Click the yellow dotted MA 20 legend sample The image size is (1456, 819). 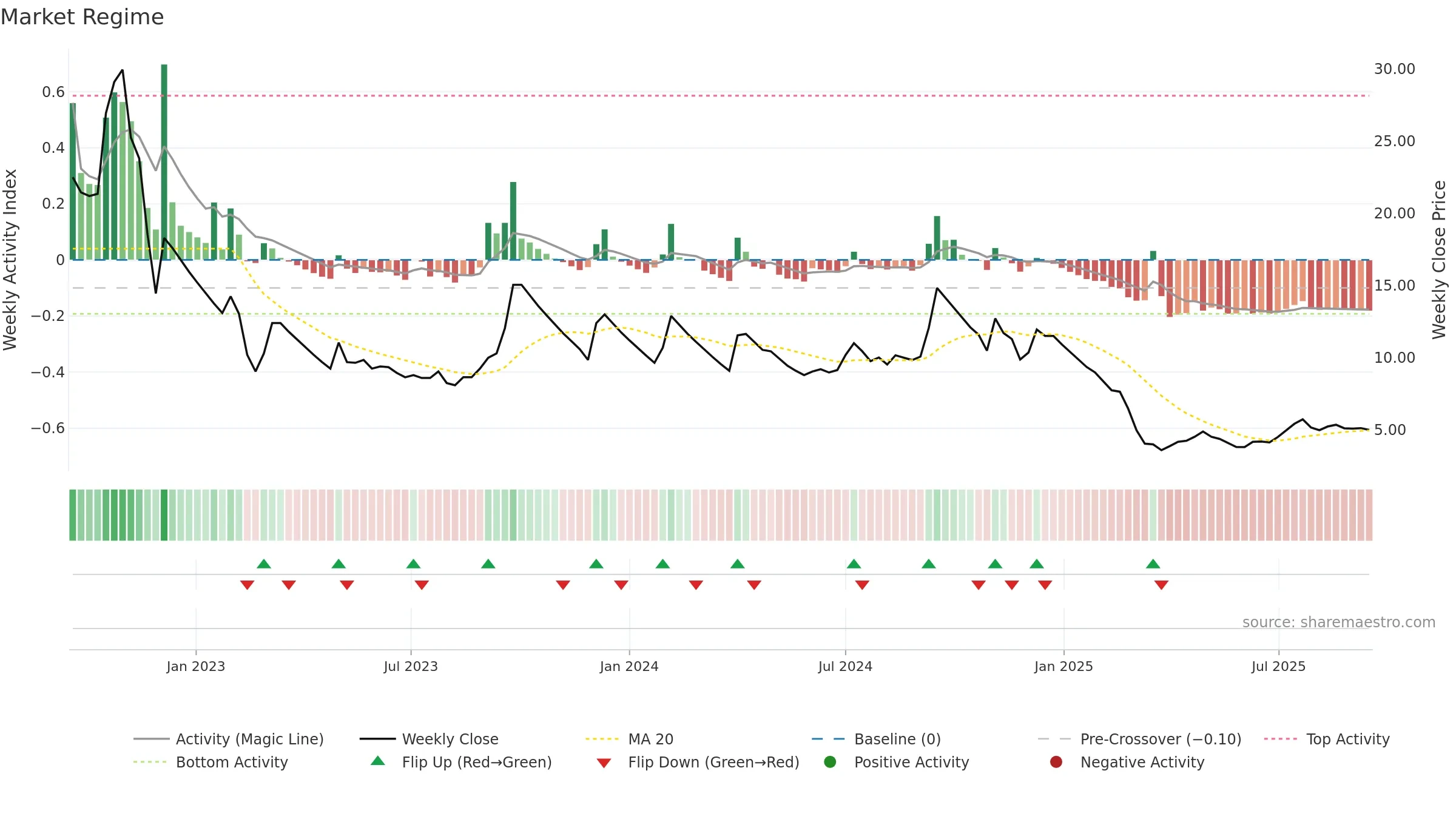[x=603, y=739]
